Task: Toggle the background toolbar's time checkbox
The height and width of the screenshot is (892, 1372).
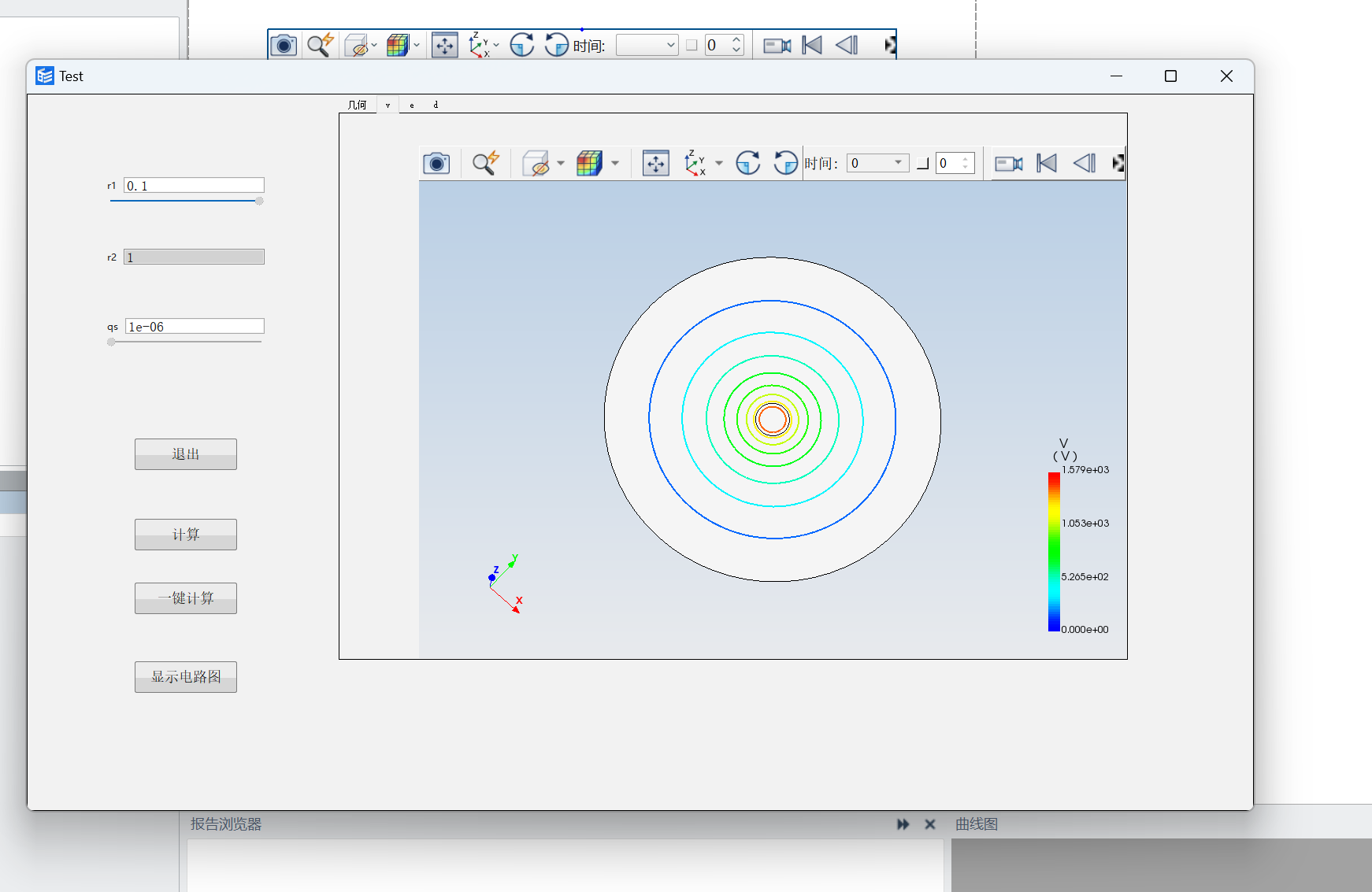Action: pyautogui.click(x=692, y=45)
